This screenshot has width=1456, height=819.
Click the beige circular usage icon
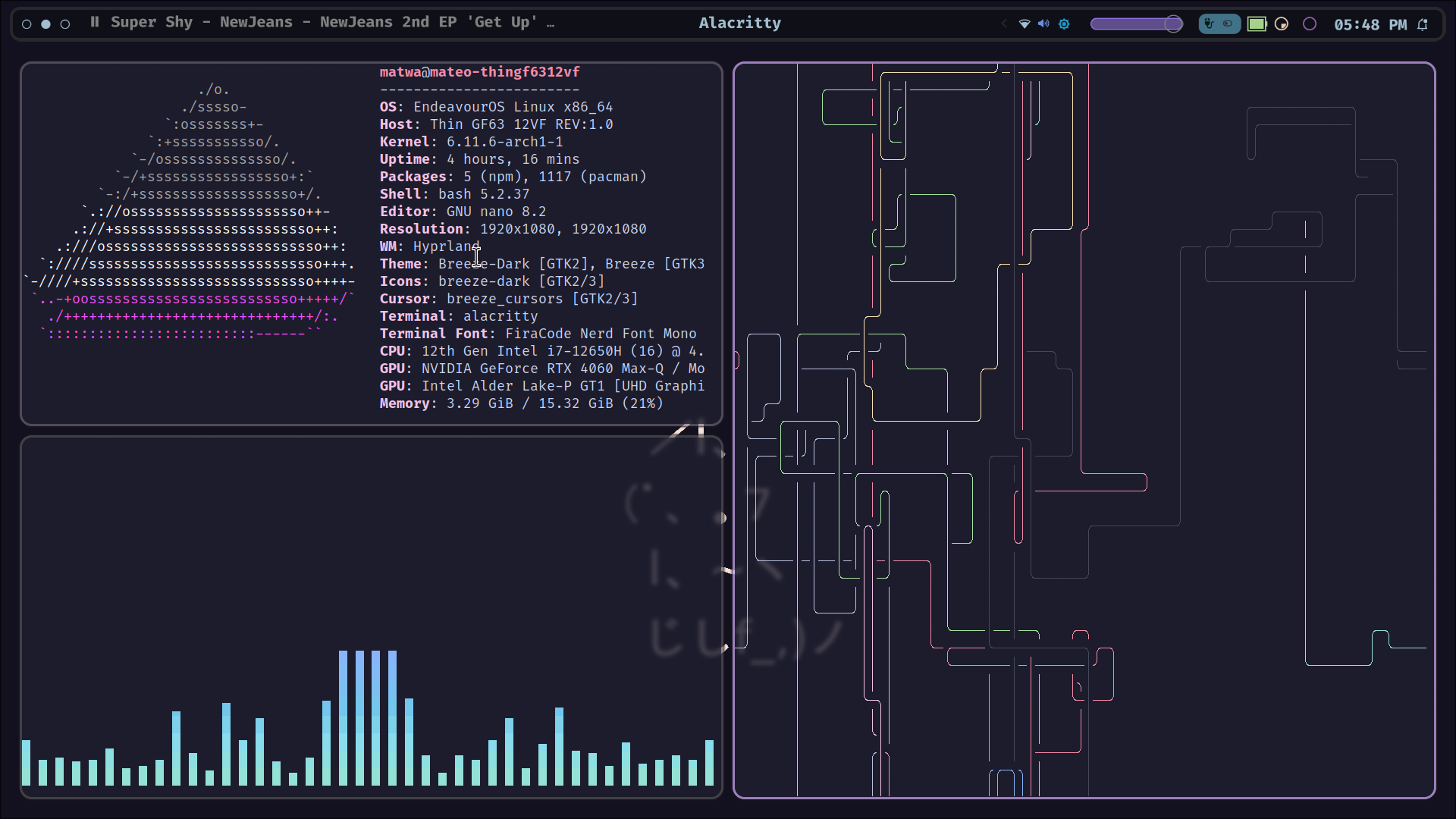1282,24
